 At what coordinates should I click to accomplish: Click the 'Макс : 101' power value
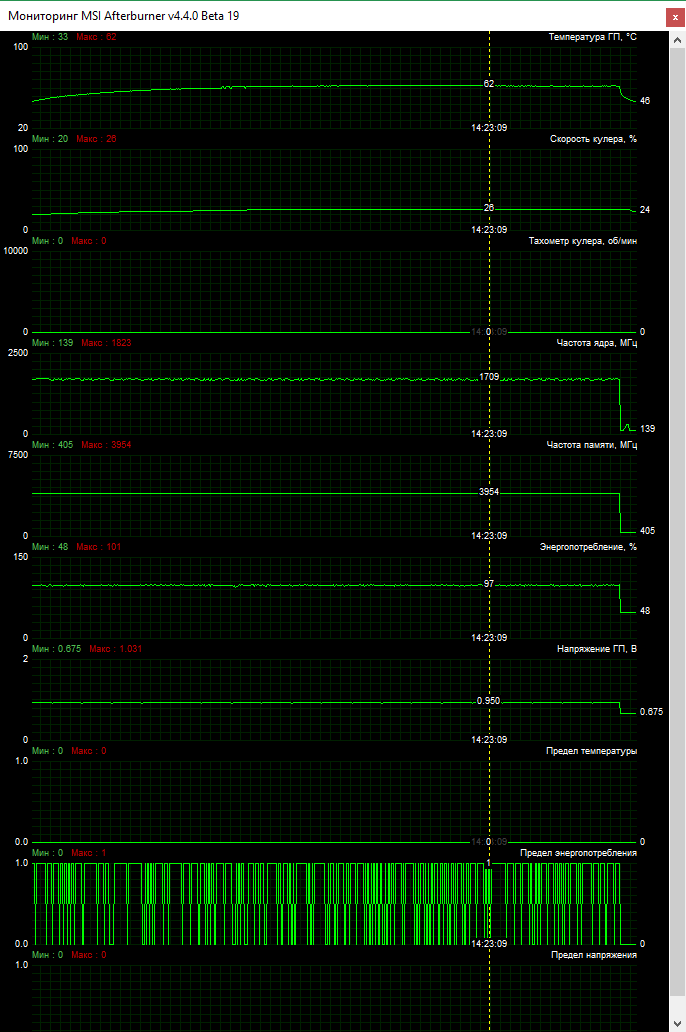click(99, 547)
